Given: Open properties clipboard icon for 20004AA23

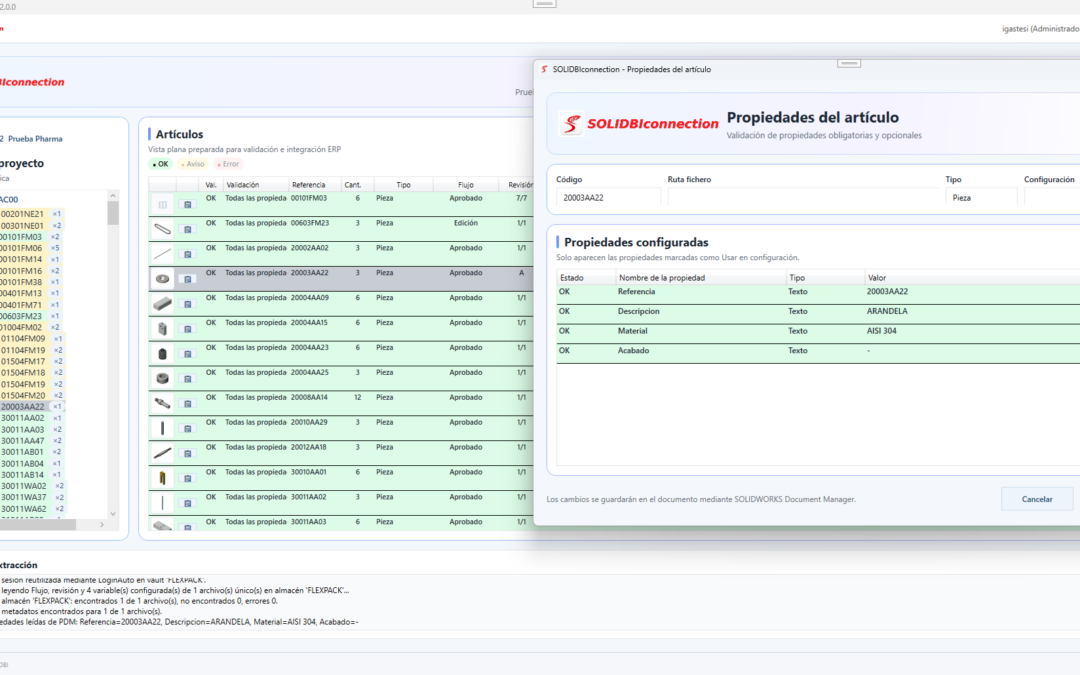Looking at the screenshot, I should [x=187, y=353].
